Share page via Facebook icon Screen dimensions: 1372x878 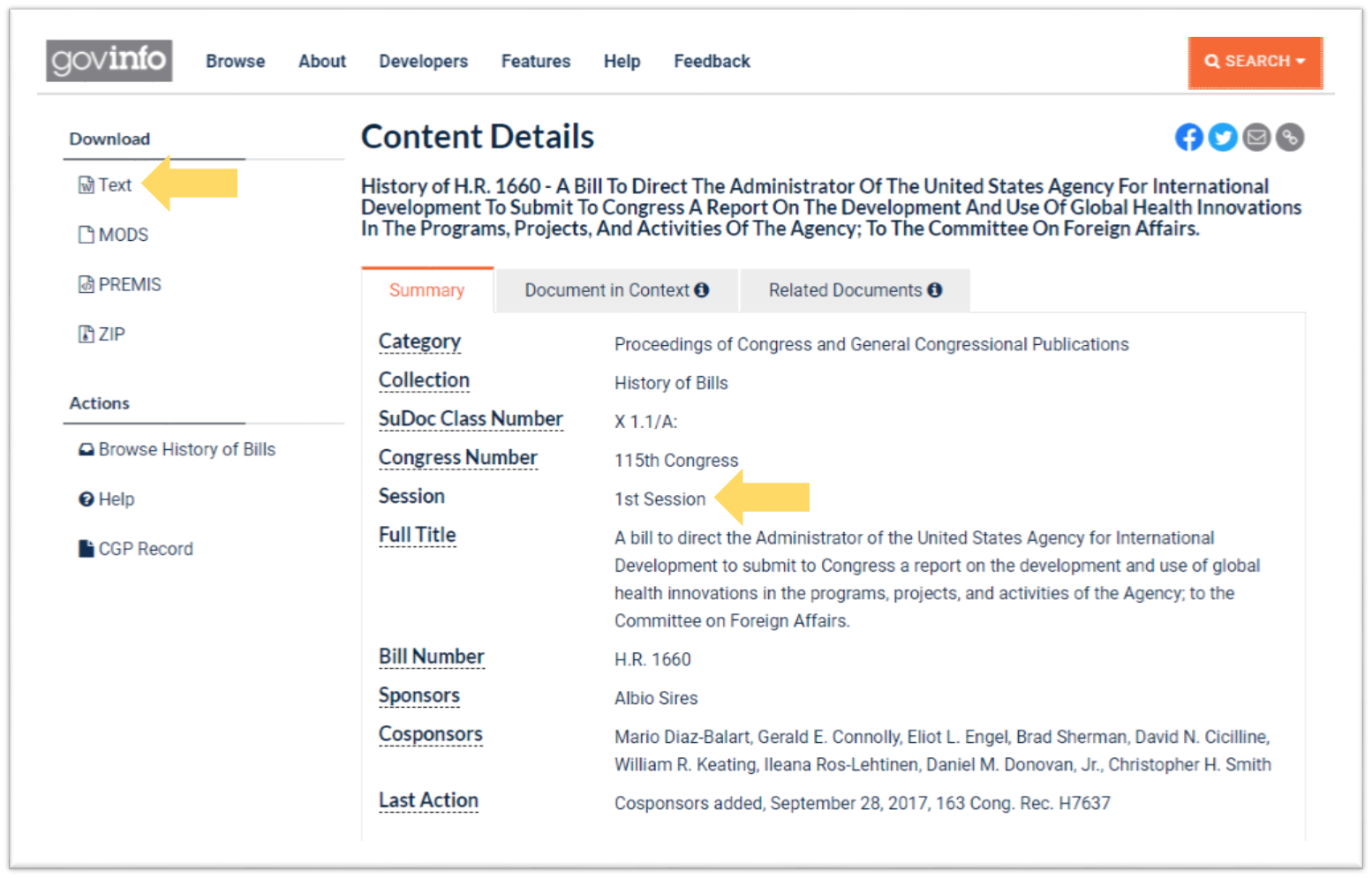pyautogui.click(x=1188, y=138)
